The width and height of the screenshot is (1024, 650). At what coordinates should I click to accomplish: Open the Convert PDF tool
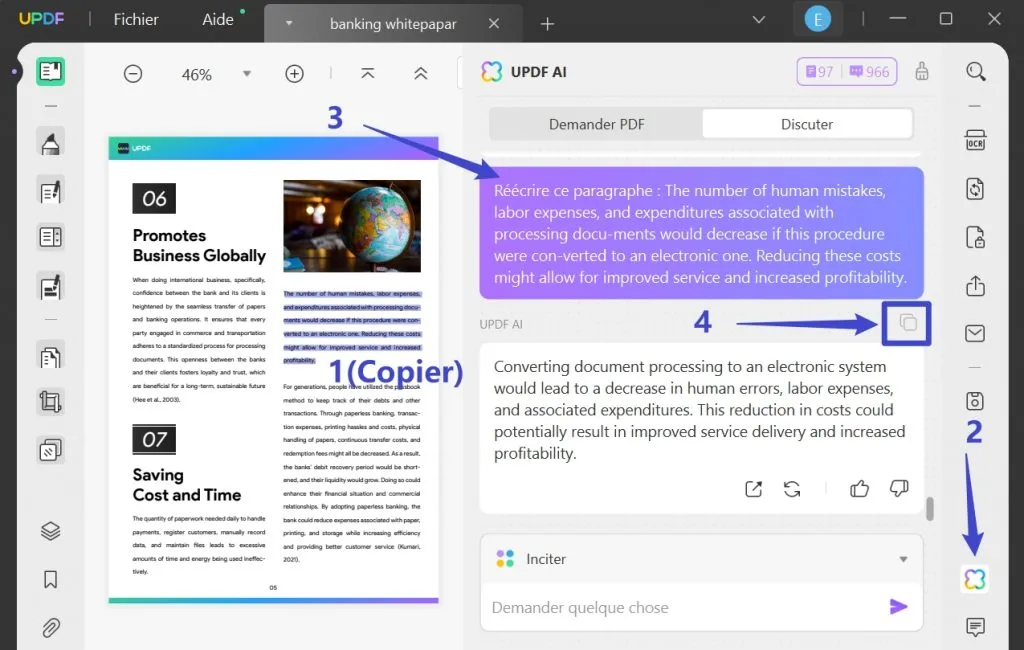[x=975, y=189]
